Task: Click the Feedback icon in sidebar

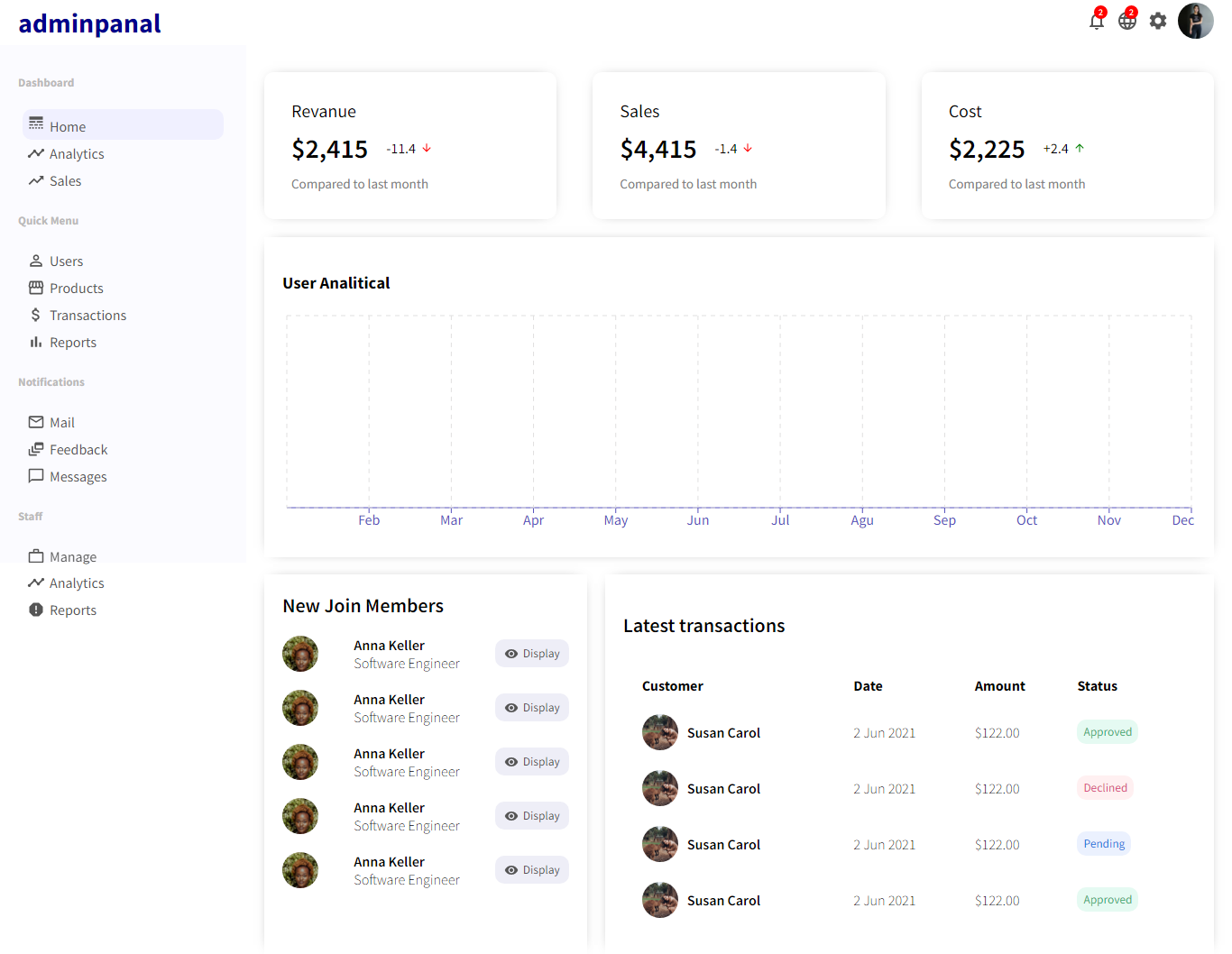Action: 36,450
